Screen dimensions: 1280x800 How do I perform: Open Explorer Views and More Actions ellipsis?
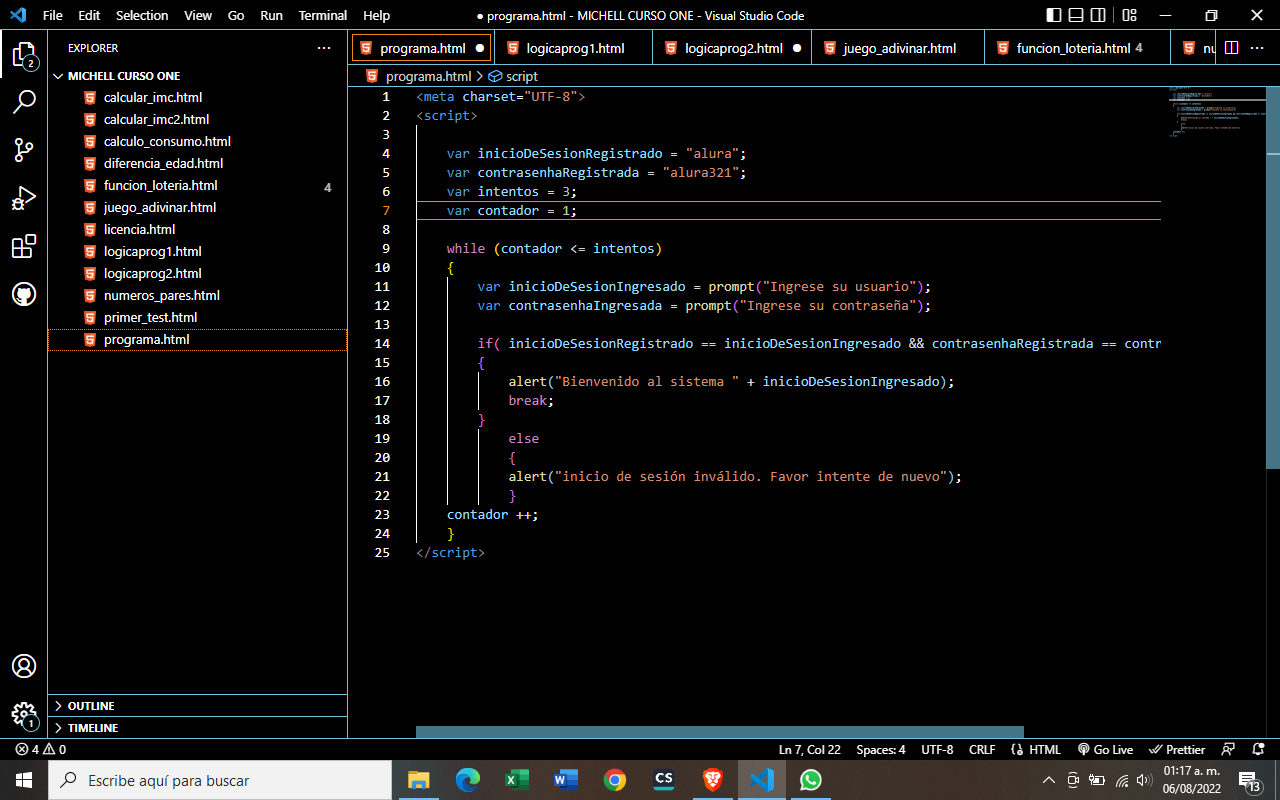(x=323, y=48)
